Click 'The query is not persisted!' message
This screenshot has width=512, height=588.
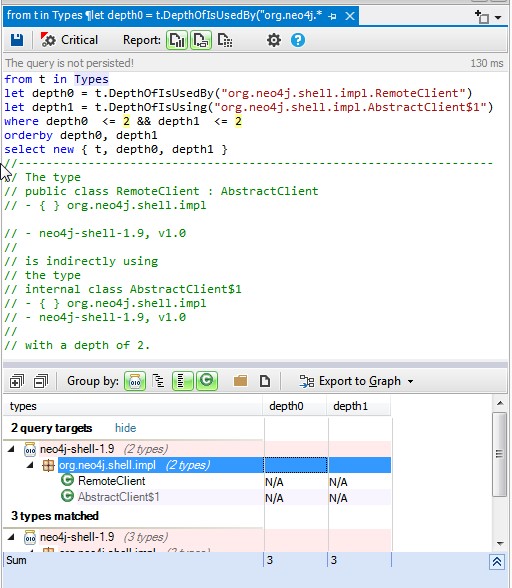click(69, 63)
